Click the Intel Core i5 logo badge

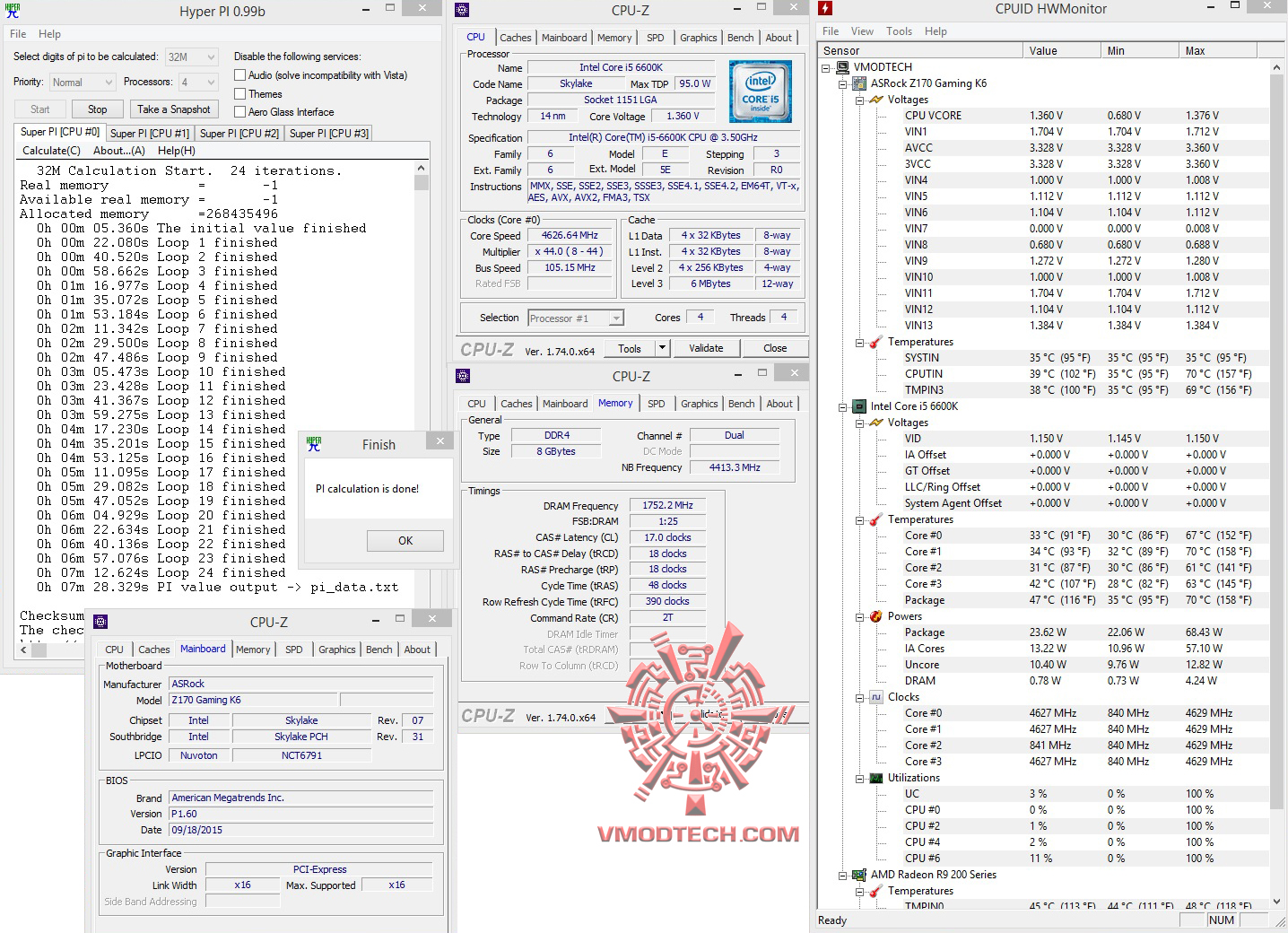760,92
